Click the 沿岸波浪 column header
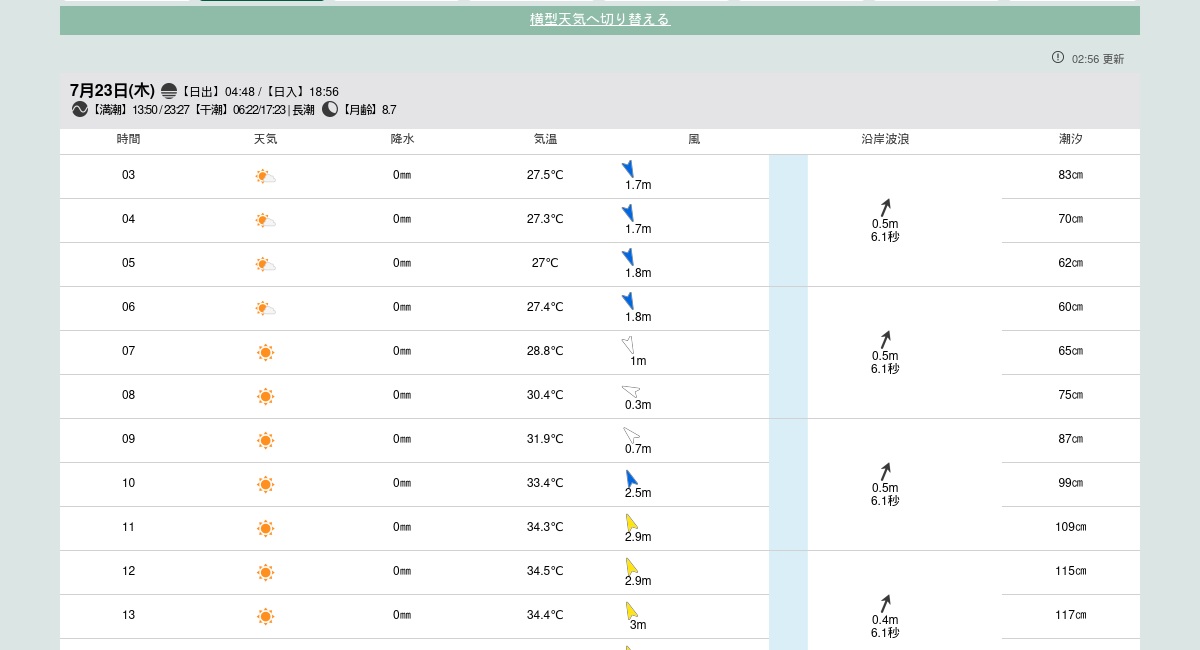Screen dimensions: 1200x650 click(x=885, y=139)
